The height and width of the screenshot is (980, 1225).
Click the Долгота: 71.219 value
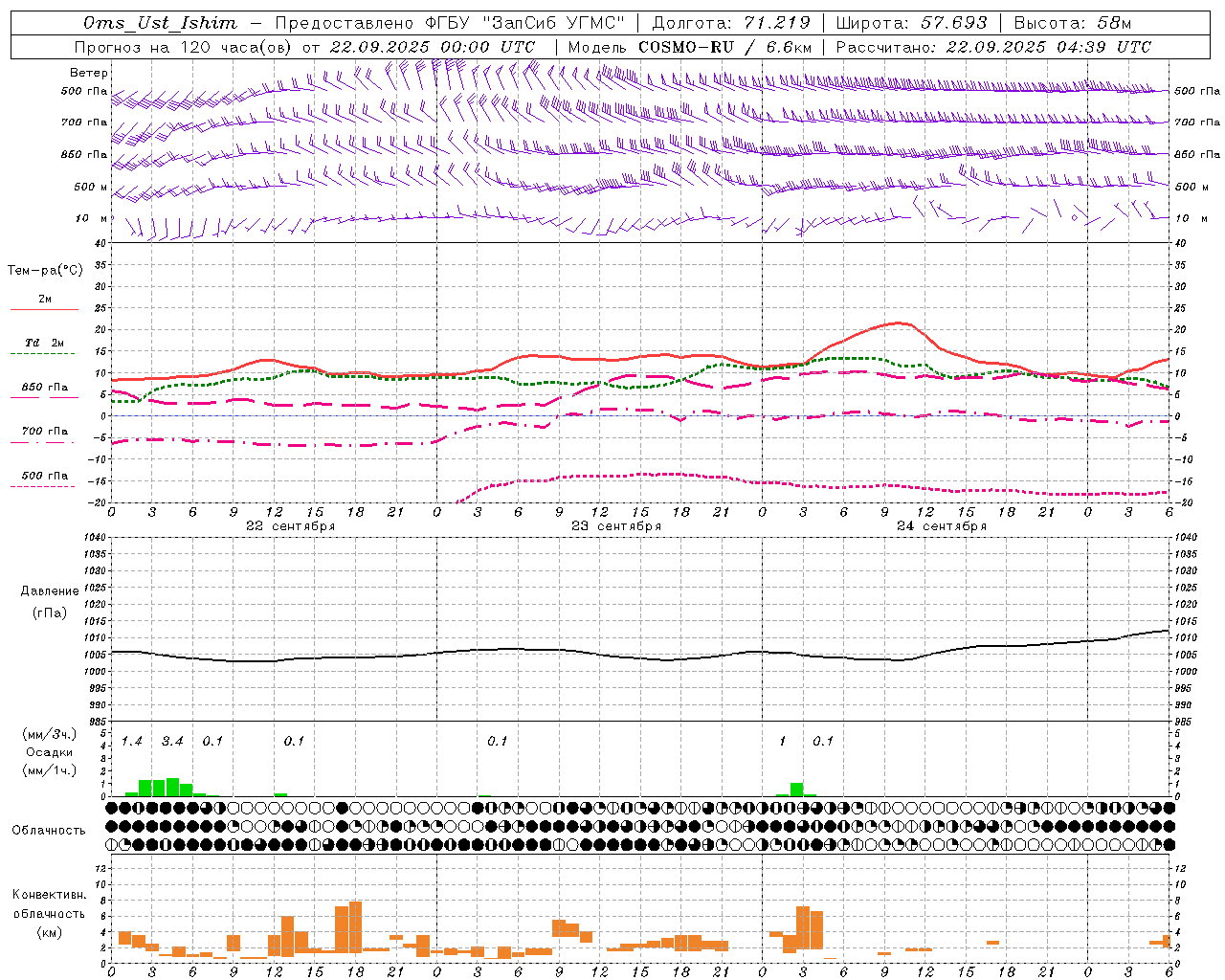pos(731,23)
